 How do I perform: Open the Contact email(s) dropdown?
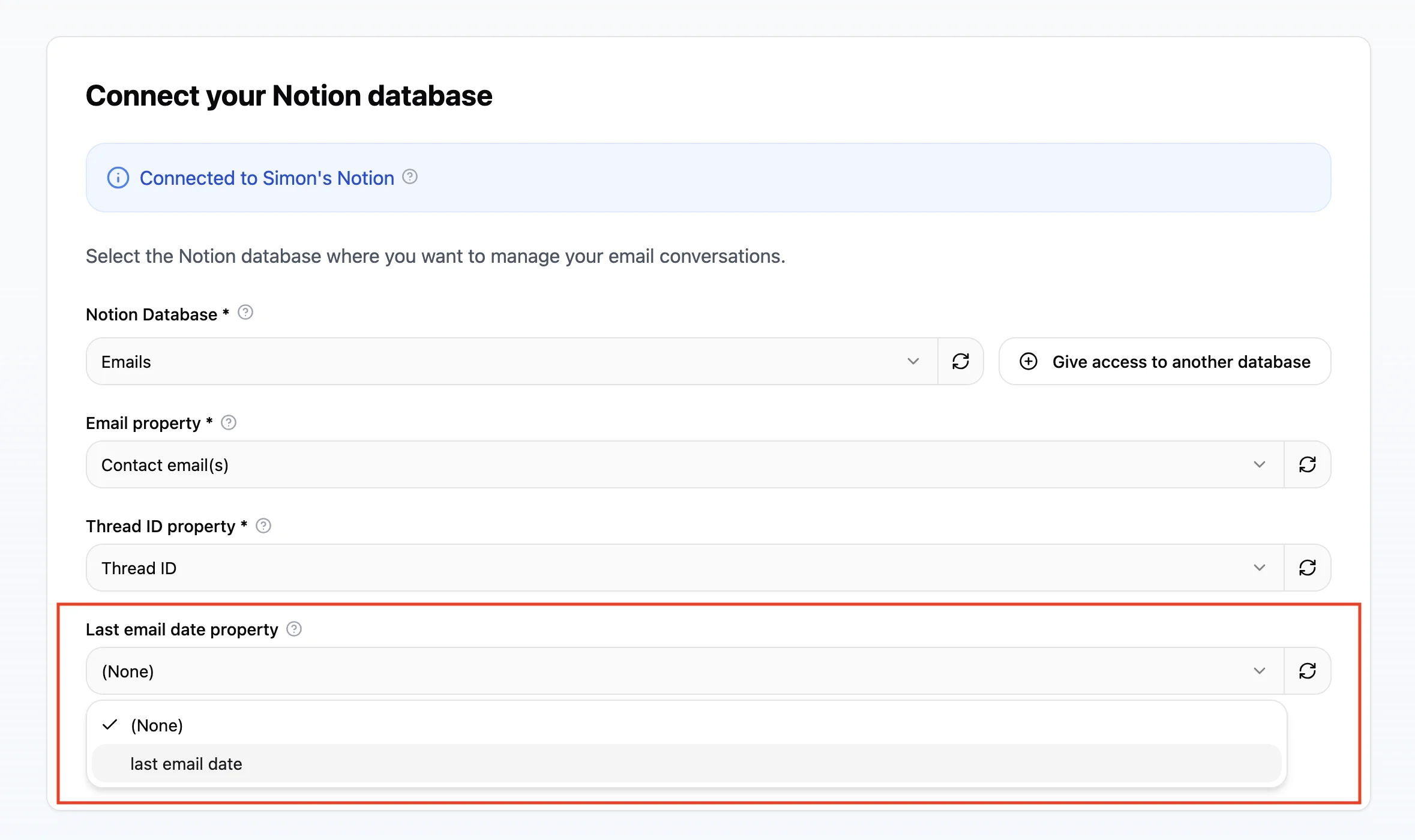(x=685, y=464)
